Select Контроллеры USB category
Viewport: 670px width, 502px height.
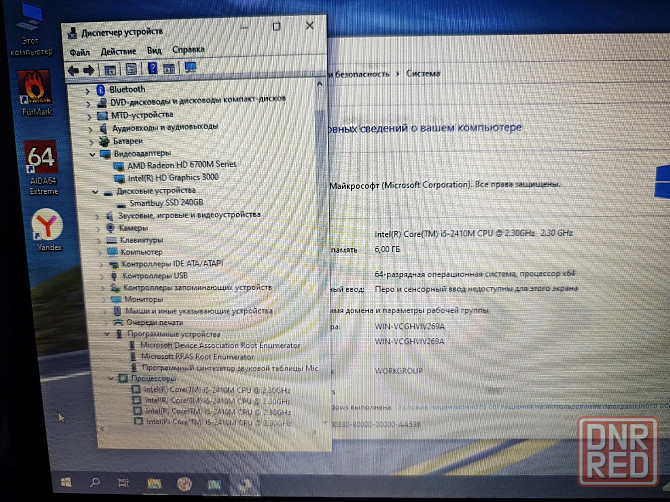pos(155,276)
